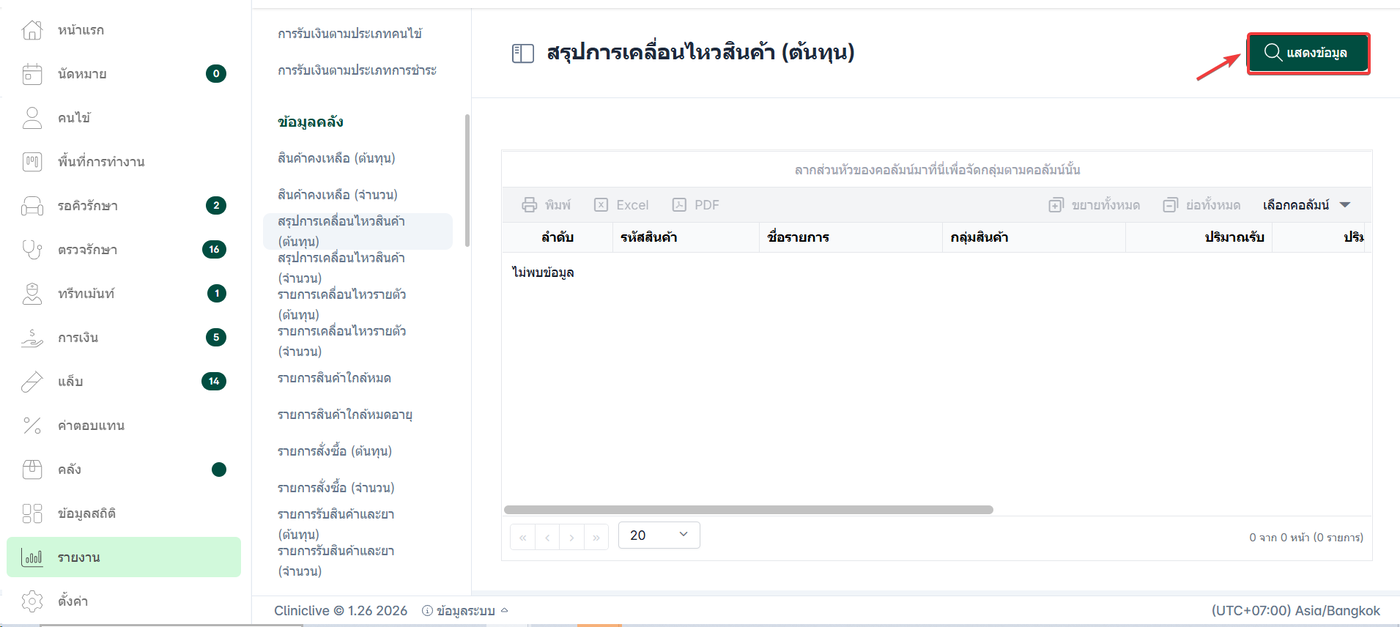This screenshot has height=627, width=1400.
Task: Select ข้อมูลสถิติ in the sidebar
Action: 124,513
